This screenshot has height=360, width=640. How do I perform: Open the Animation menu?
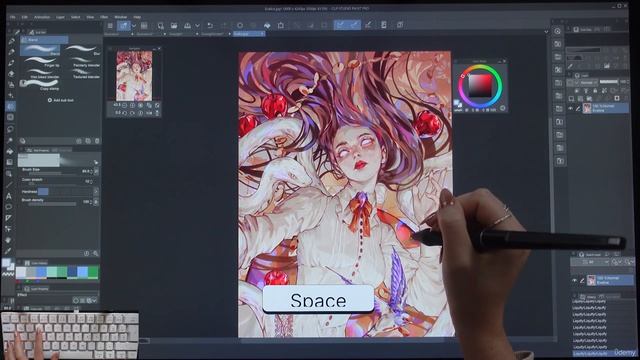[42, 17]
